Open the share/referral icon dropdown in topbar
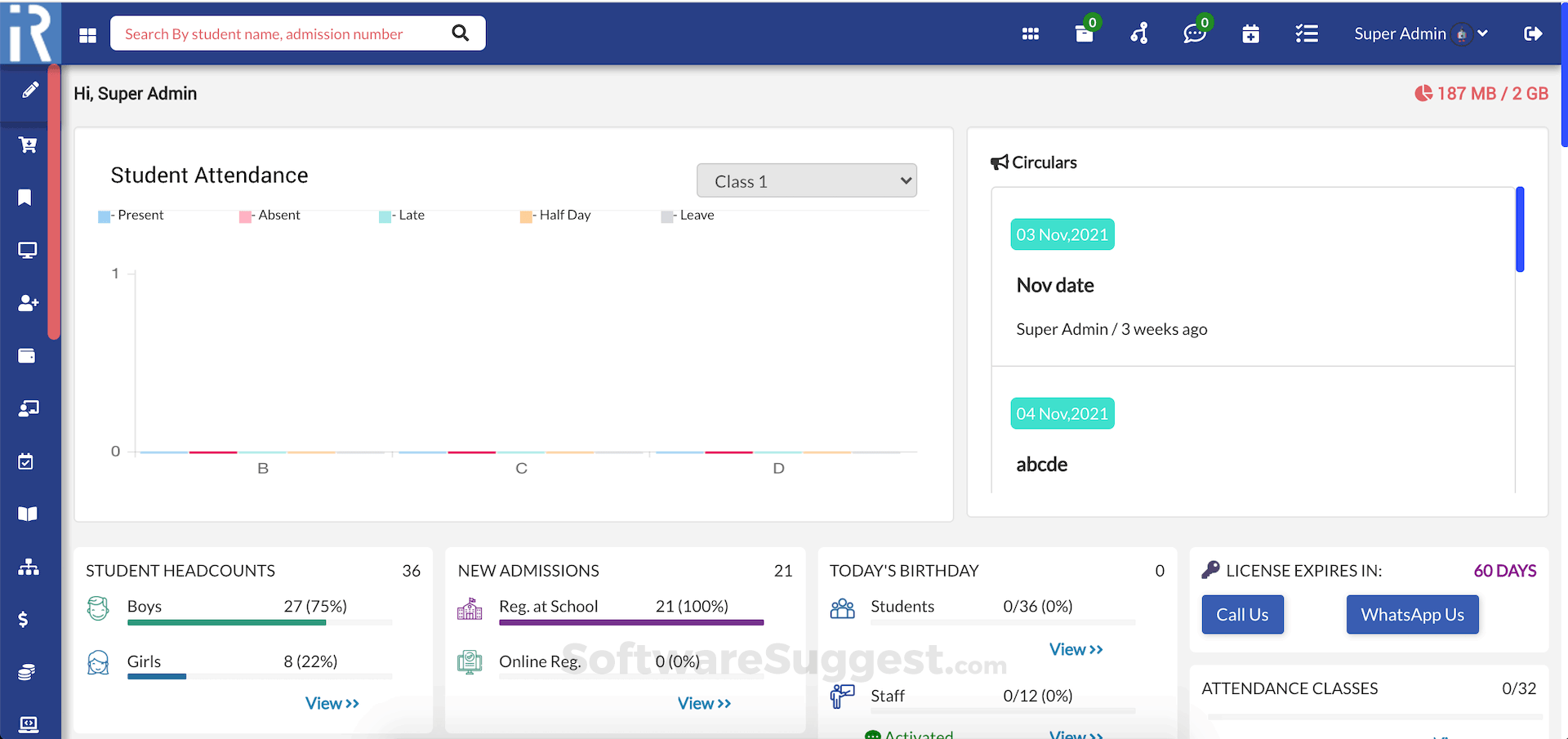 click(x=1138, y=33)
